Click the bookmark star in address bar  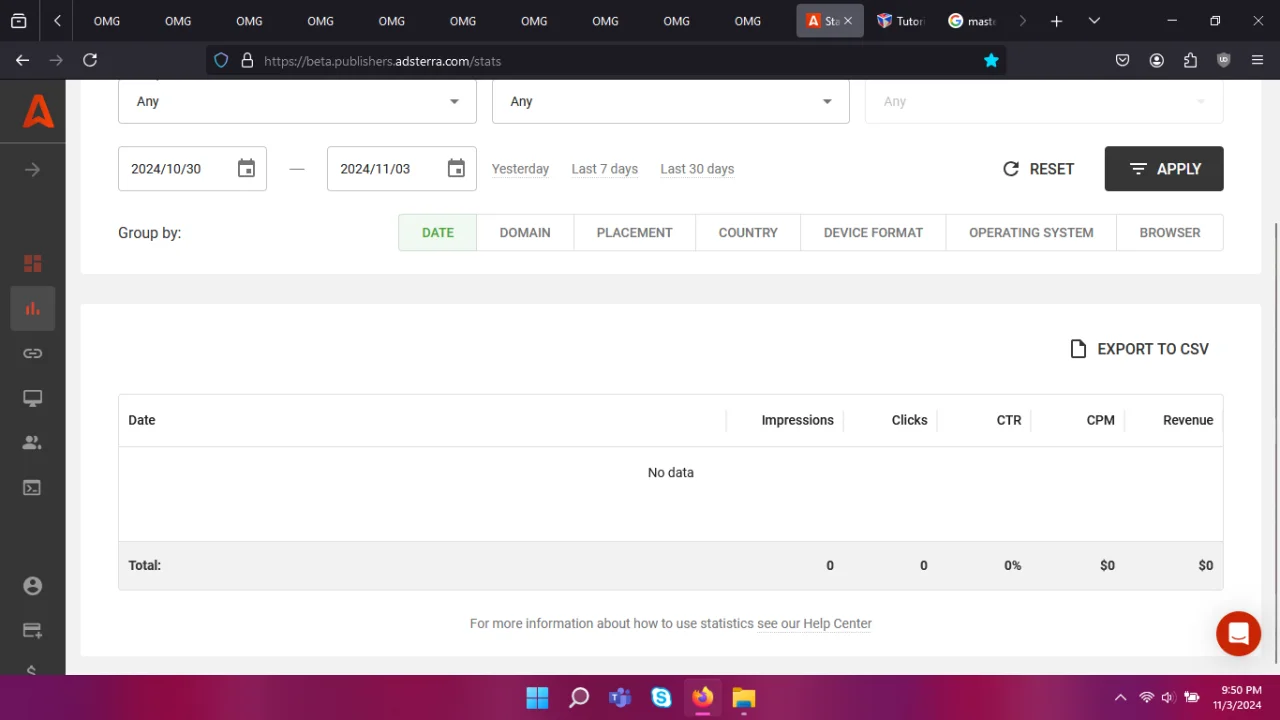point(991,61)
